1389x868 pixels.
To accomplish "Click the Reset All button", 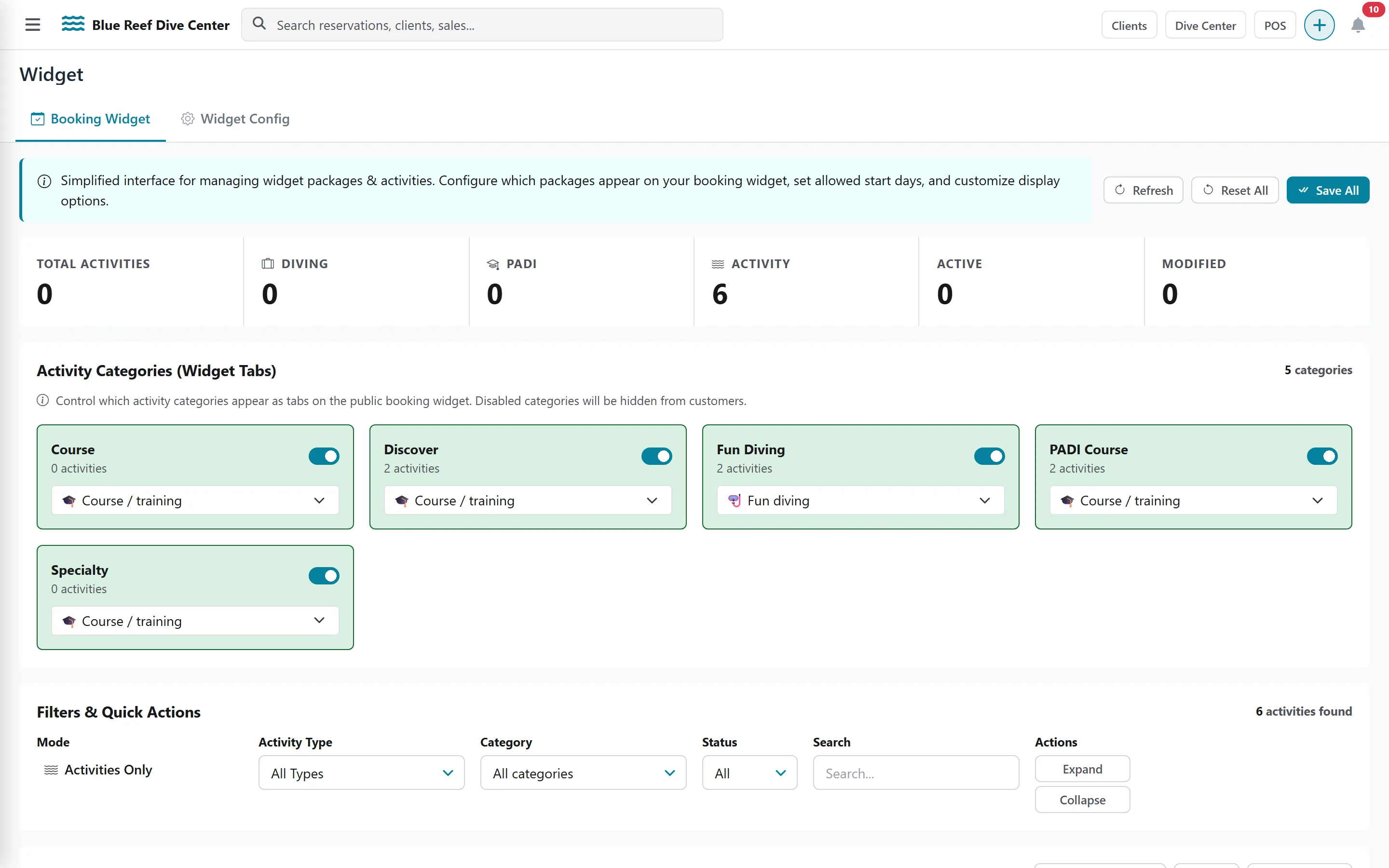I will tap(1235, 190).
